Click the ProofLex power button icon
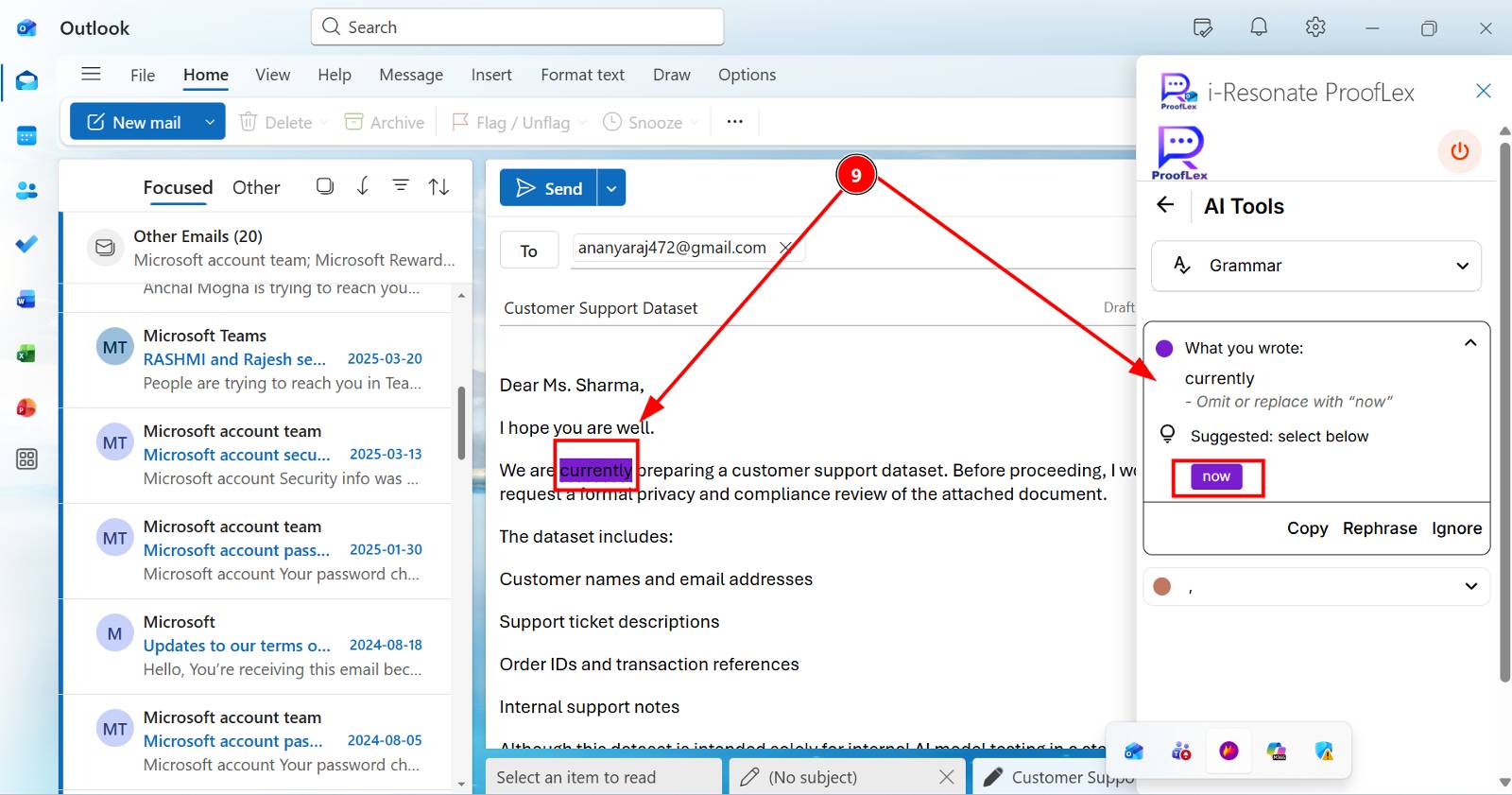The height and width of the screenshot is (795, 1512). [1459, 151]
